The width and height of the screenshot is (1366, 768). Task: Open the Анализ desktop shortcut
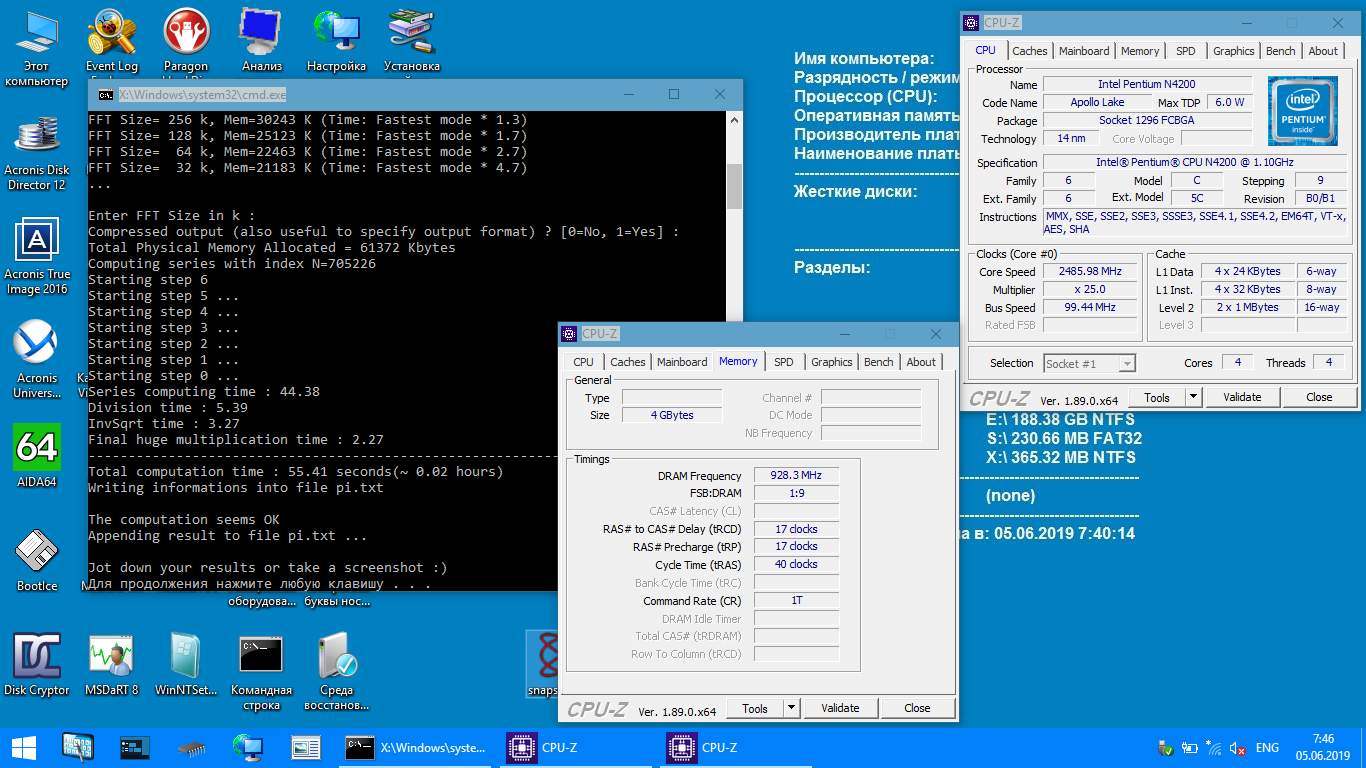pos(262,40)
